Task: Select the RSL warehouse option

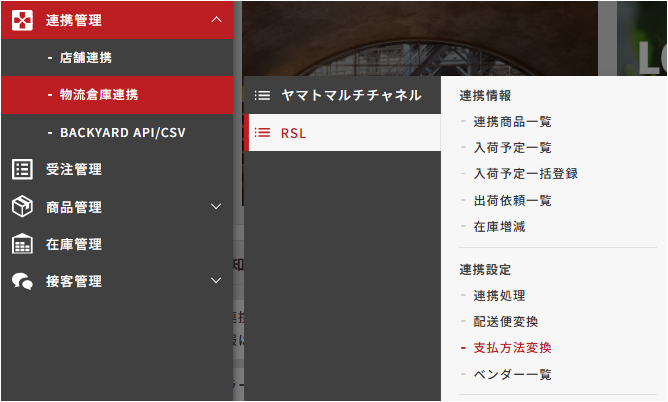Action: point(343,132)
